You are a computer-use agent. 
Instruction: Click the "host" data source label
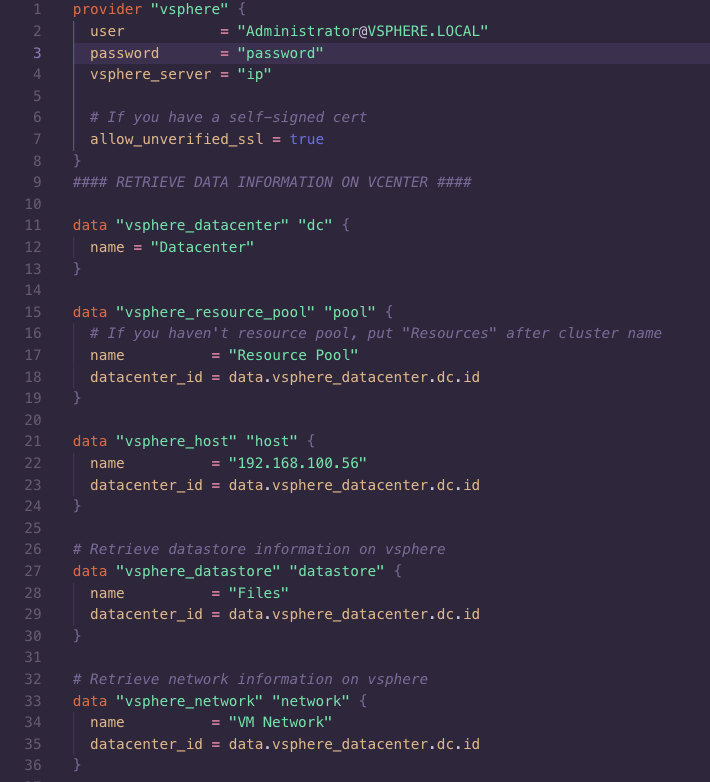pos(272,441)
